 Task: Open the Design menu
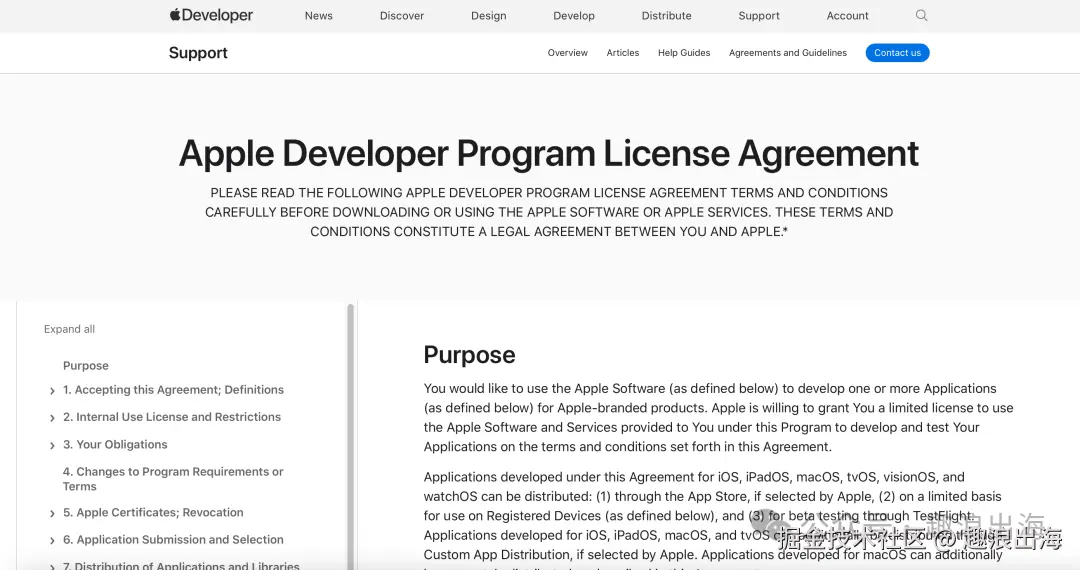tap(488, 16)
